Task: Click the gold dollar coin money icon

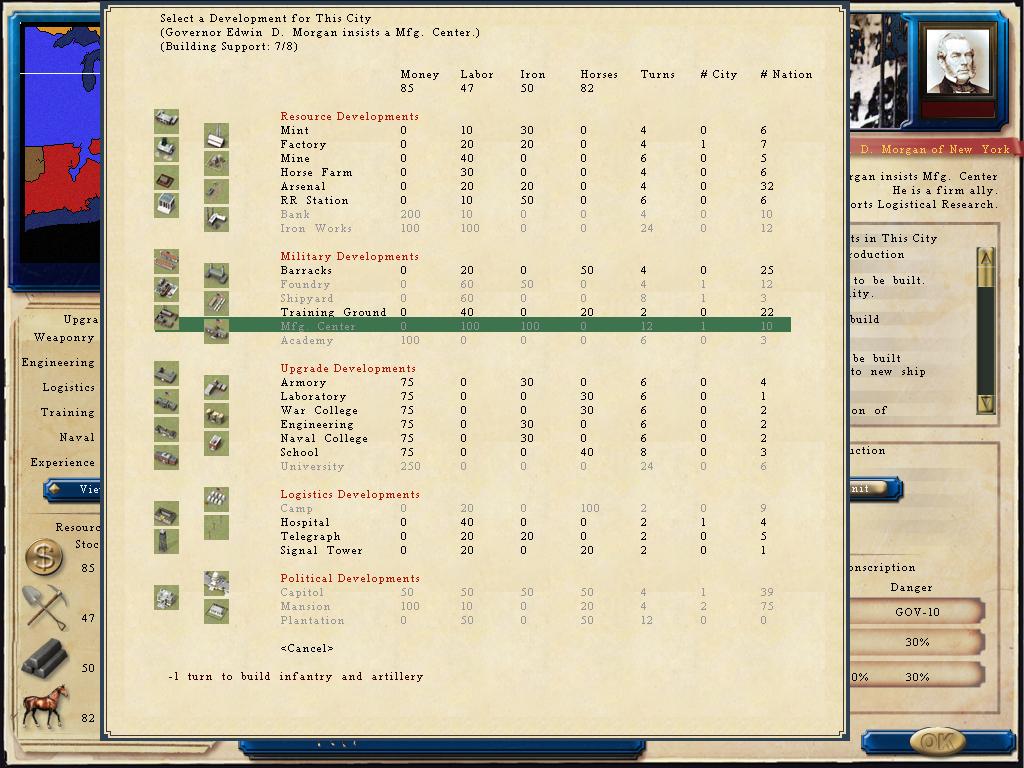Action: [x=44, y=558]
